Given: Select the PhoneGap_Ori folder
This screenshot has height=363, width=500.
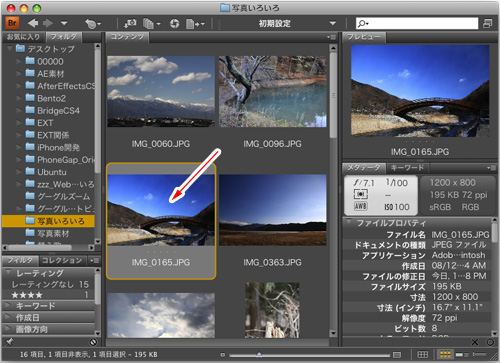Looking at the screenshot, I should point(60,160).
